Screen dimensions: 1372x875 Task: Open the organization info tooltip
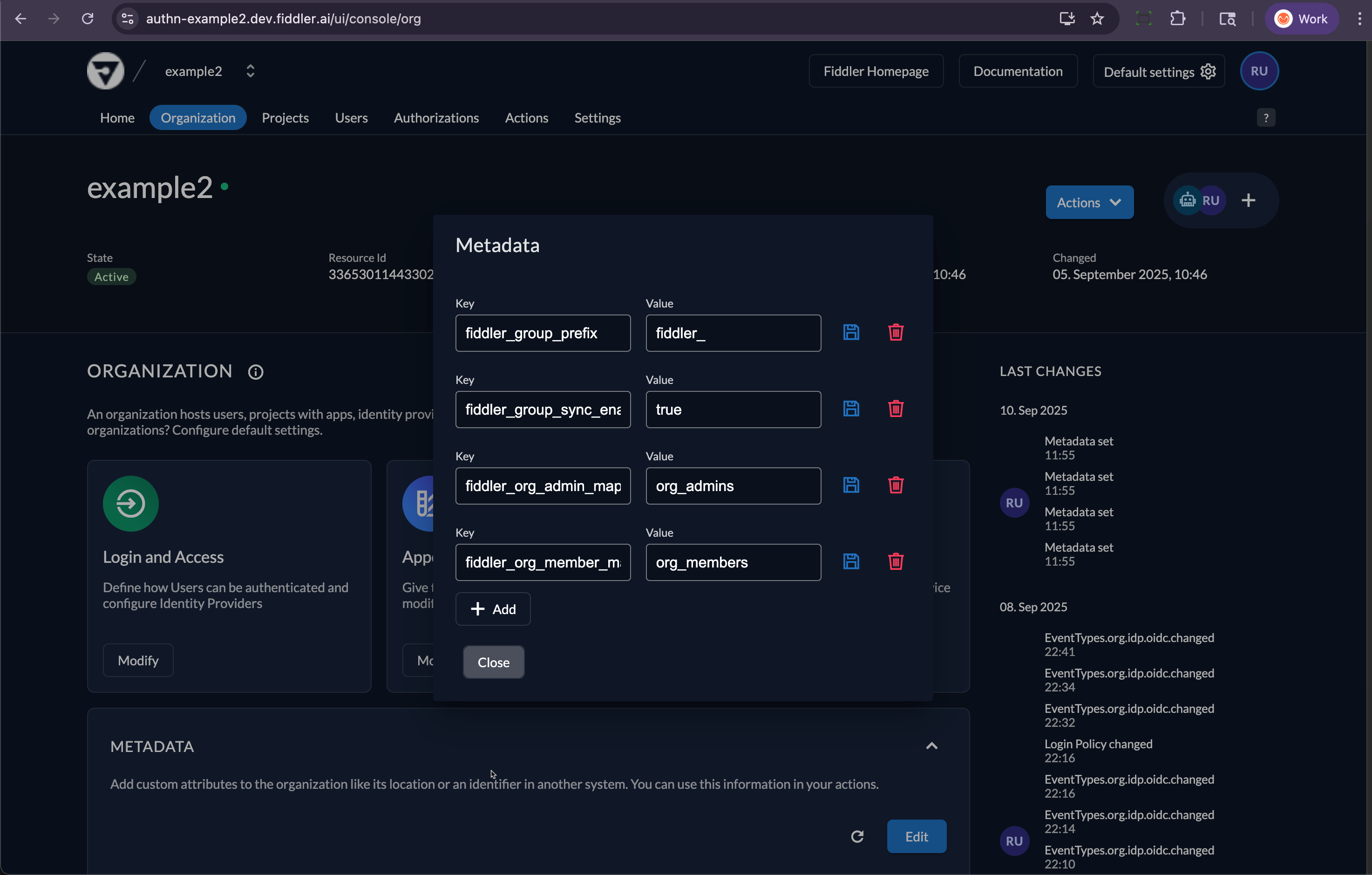coord(255,372)
